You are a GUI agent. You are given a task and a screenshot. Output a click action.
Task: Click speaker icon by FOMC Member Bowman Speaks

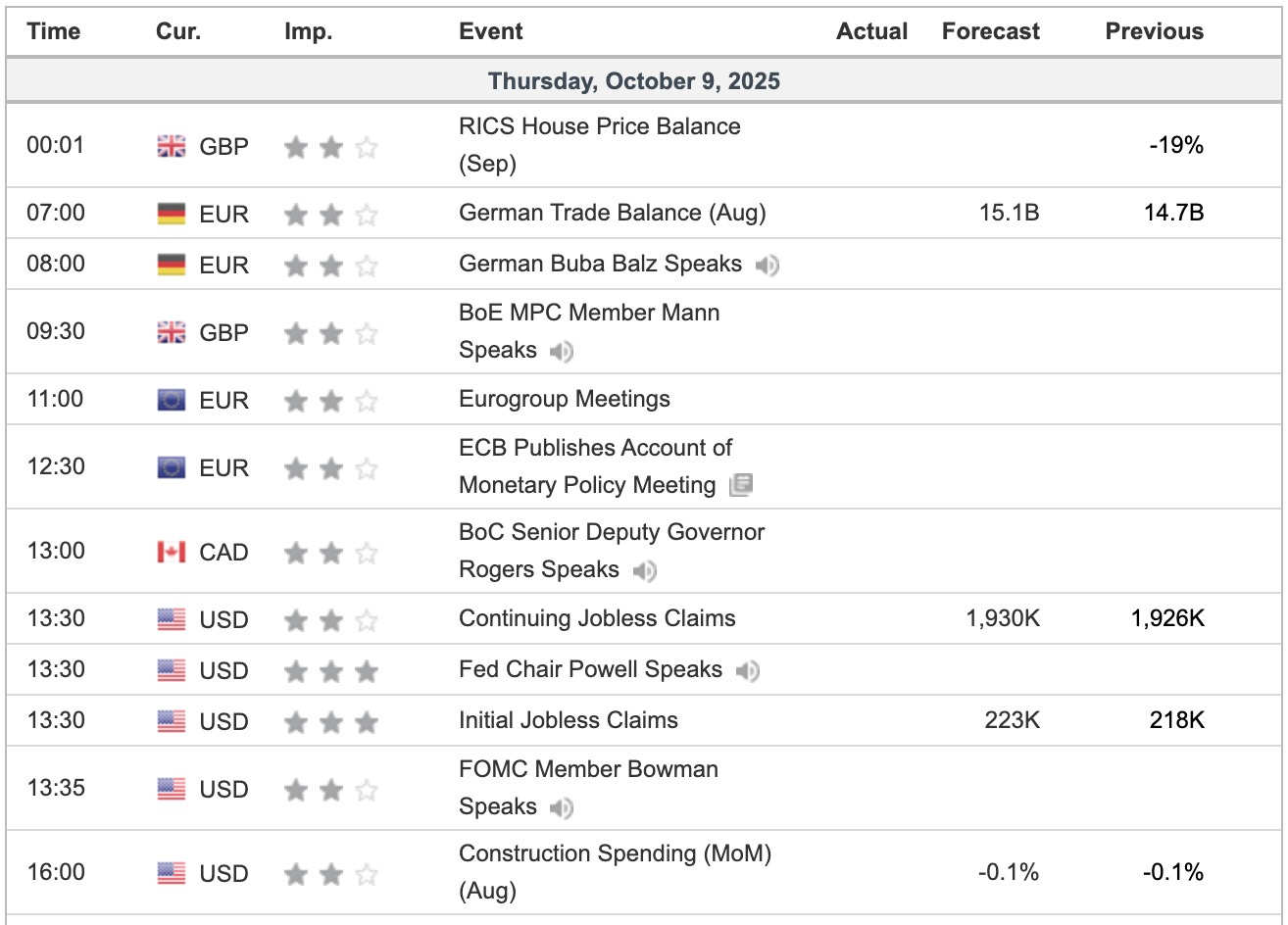click(x=561, y=807)
